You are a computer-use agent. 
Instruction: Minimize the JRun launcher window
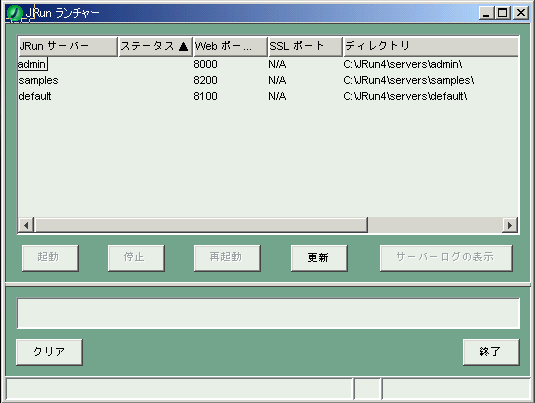[487, 13]
